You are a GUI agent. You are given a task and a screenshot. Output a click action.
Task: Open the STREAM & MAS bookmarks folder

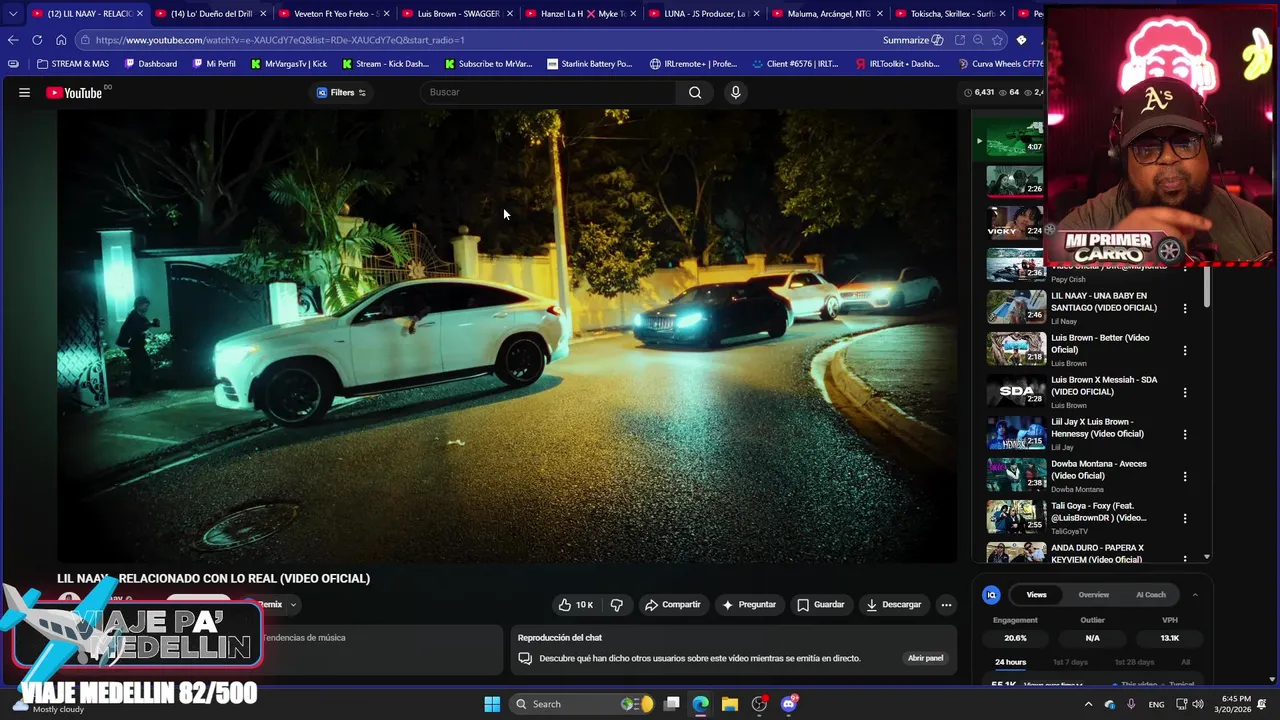(73, 64)
